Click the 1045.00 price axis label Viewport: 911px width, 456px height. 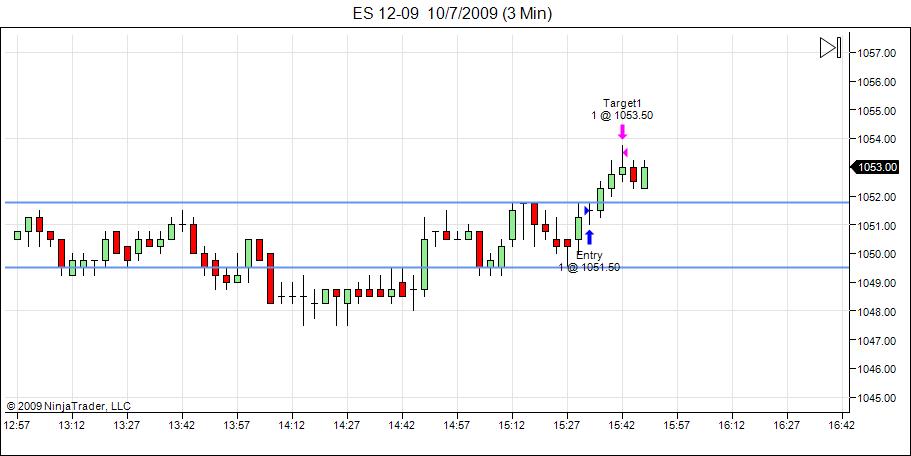pyautogui.click(x=876, y=398)
